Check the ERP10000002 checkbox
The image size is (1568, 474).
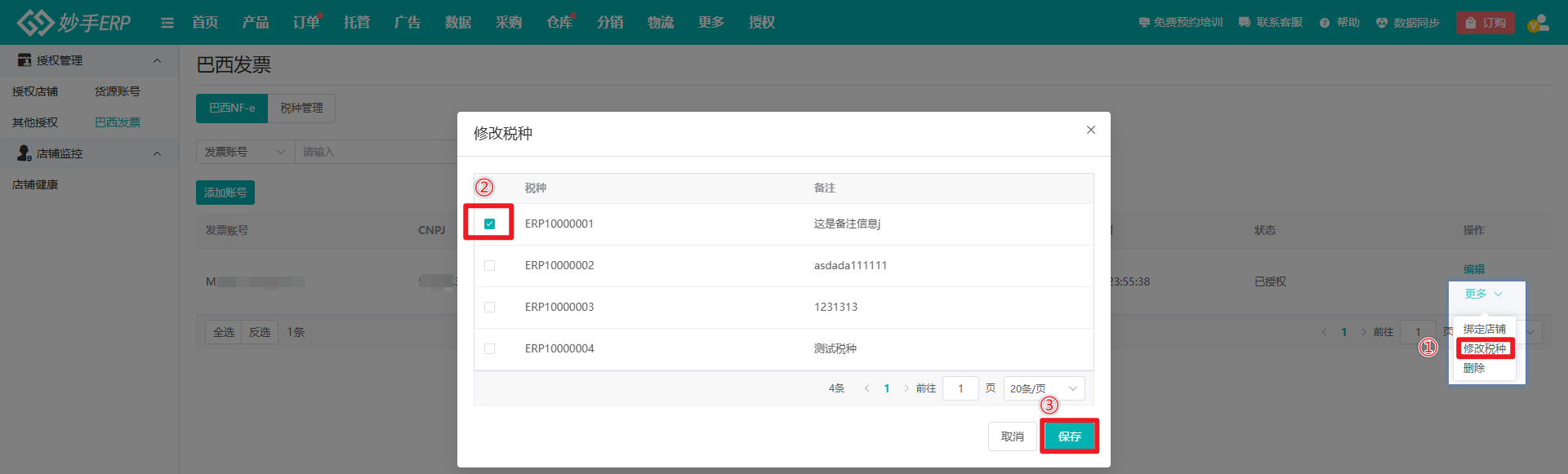pos(490,265)
